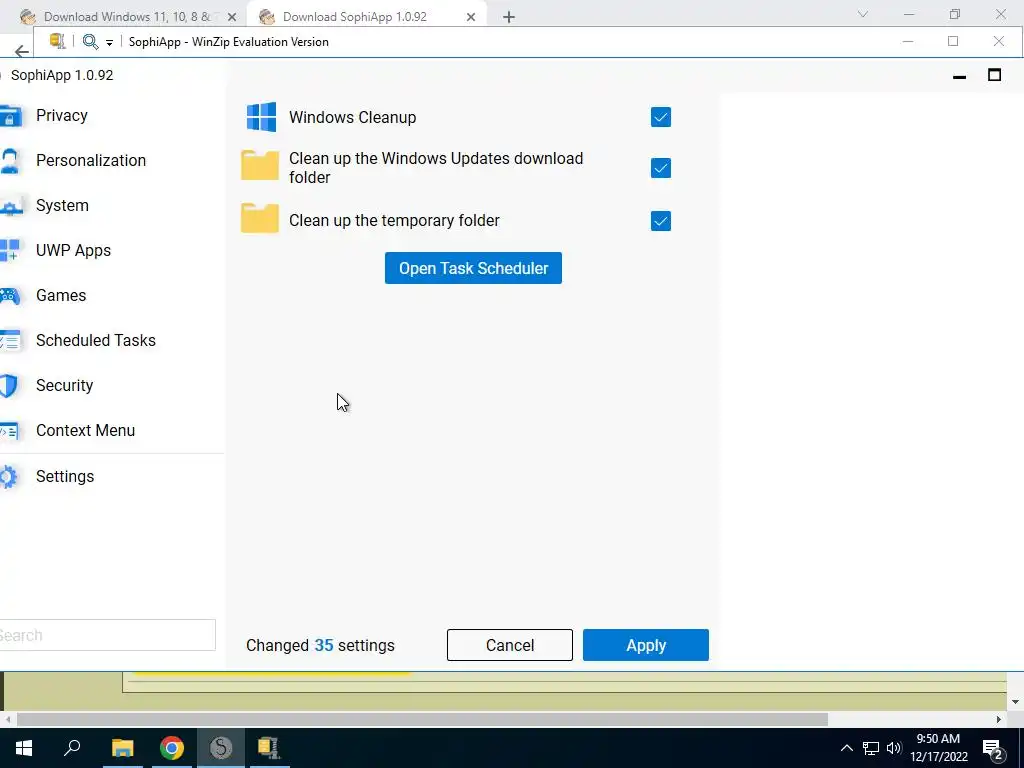
Task: Maximize the SophiApp window
Action: 994,75
